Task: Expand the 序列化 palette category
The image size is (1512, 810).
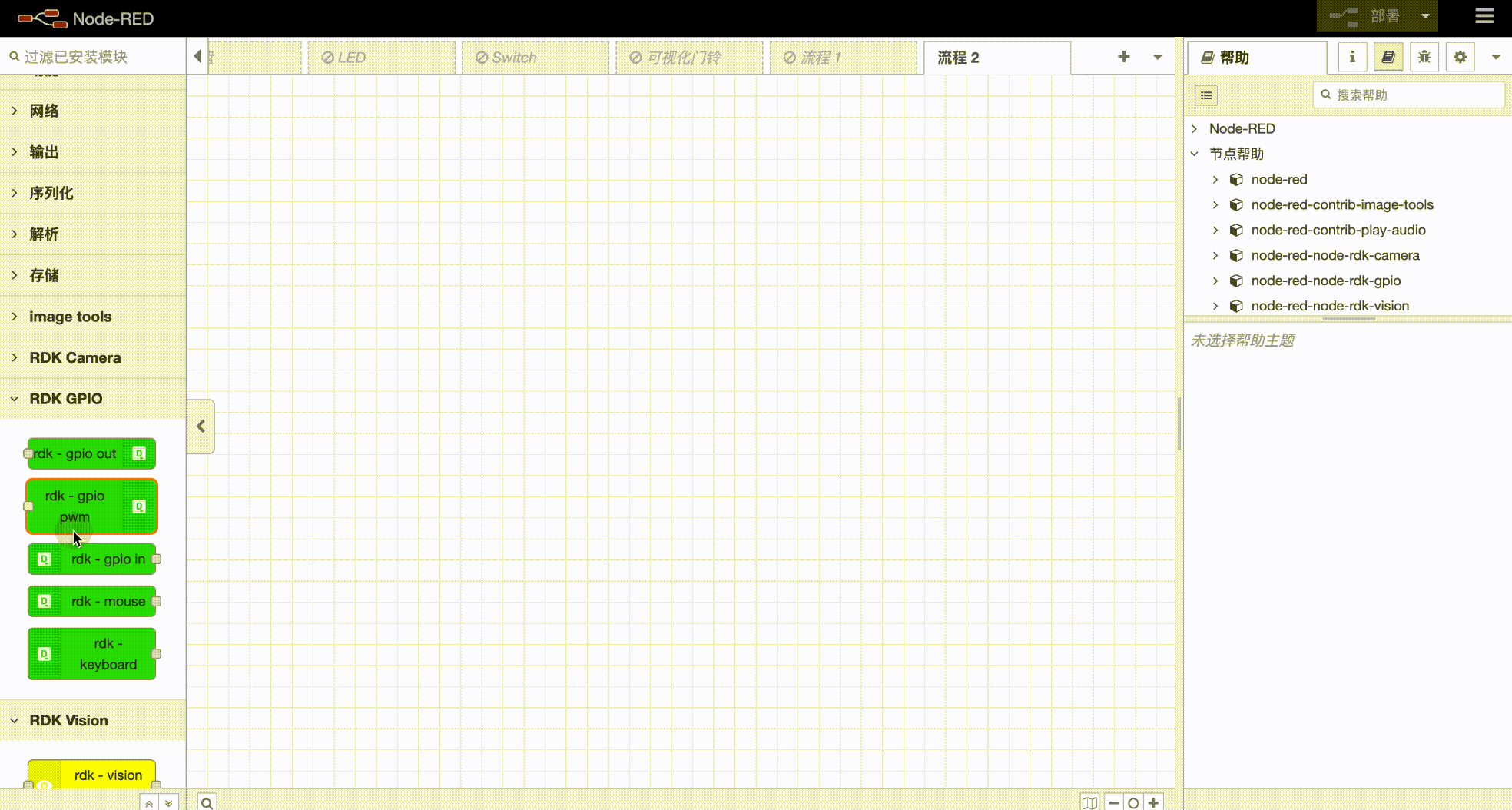Action: tap(92, 193)
